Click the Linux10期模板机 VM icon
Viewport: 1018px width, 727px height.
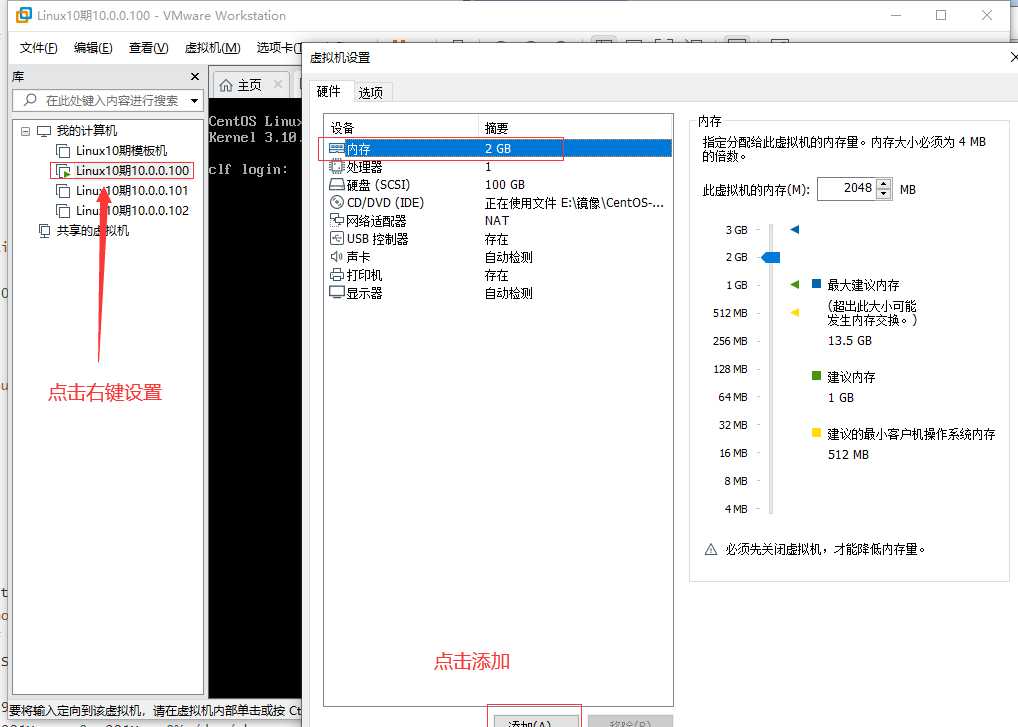click(63, 151)
